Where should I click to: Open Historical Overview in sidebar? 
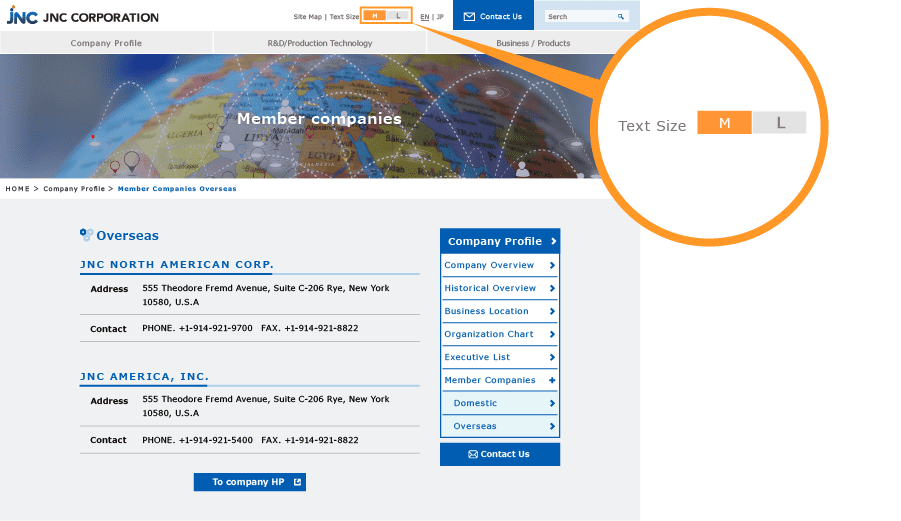[500, 288]
